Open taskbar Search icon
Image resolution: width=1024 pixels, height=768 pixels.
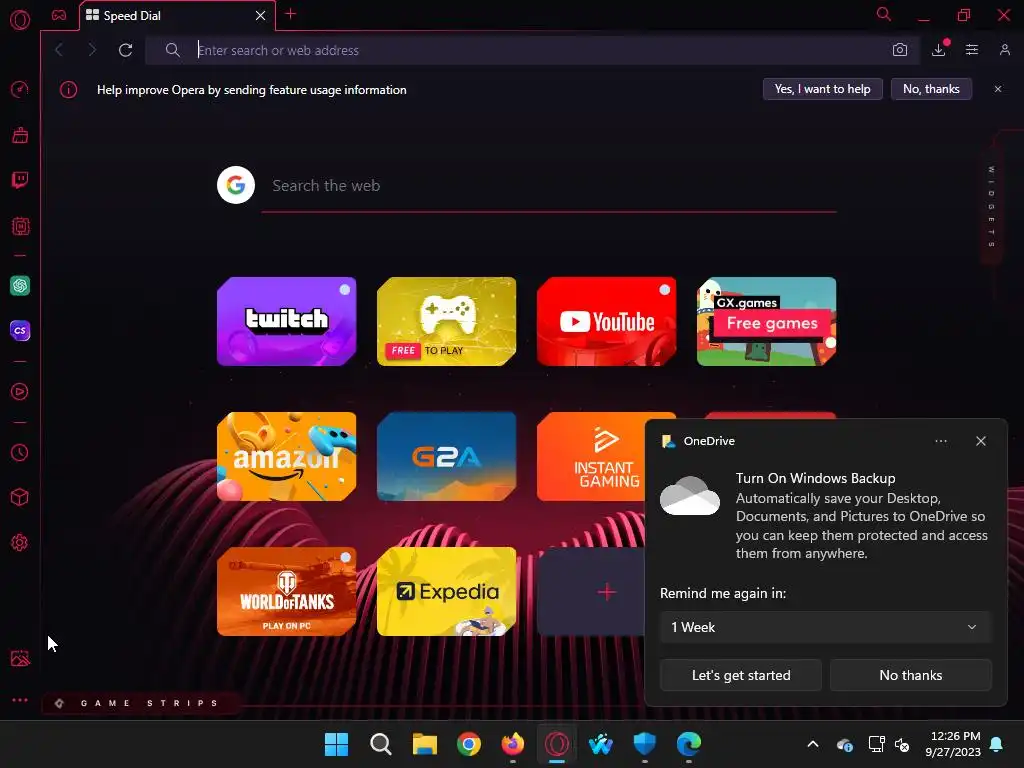click(x=381, y=744)
